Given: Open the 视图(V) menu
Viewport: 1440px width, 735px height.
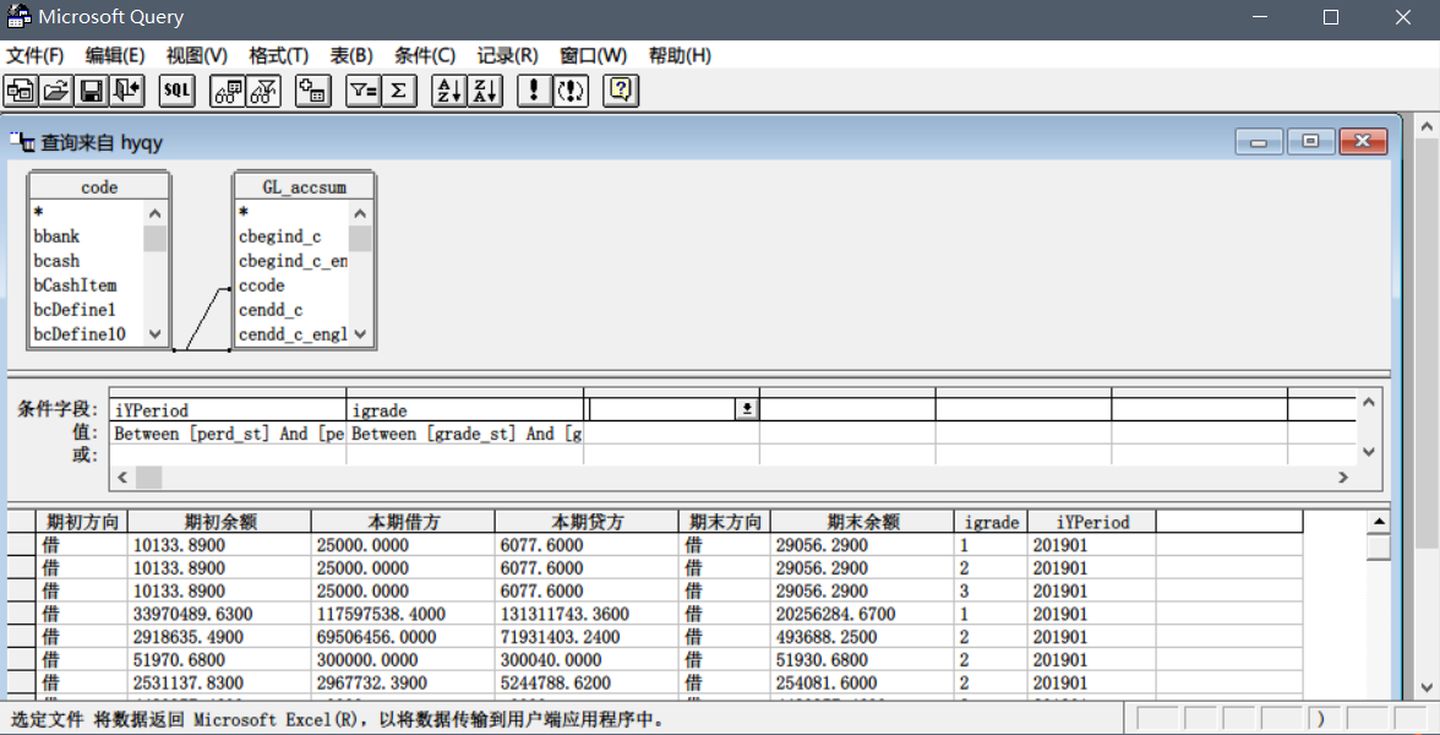Looking at the screenshot, I should (x=197, y=55).
